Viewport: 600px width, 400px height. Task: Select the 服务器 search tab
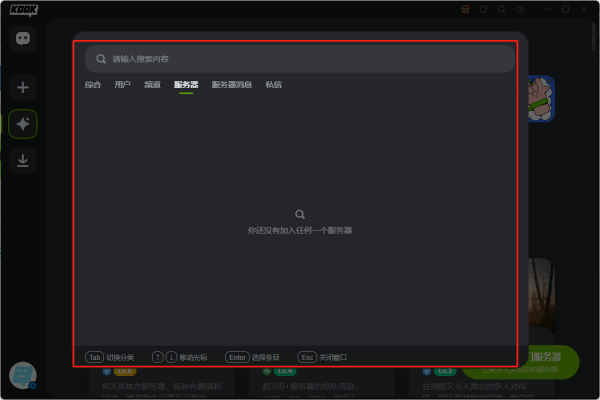(186, 85)
